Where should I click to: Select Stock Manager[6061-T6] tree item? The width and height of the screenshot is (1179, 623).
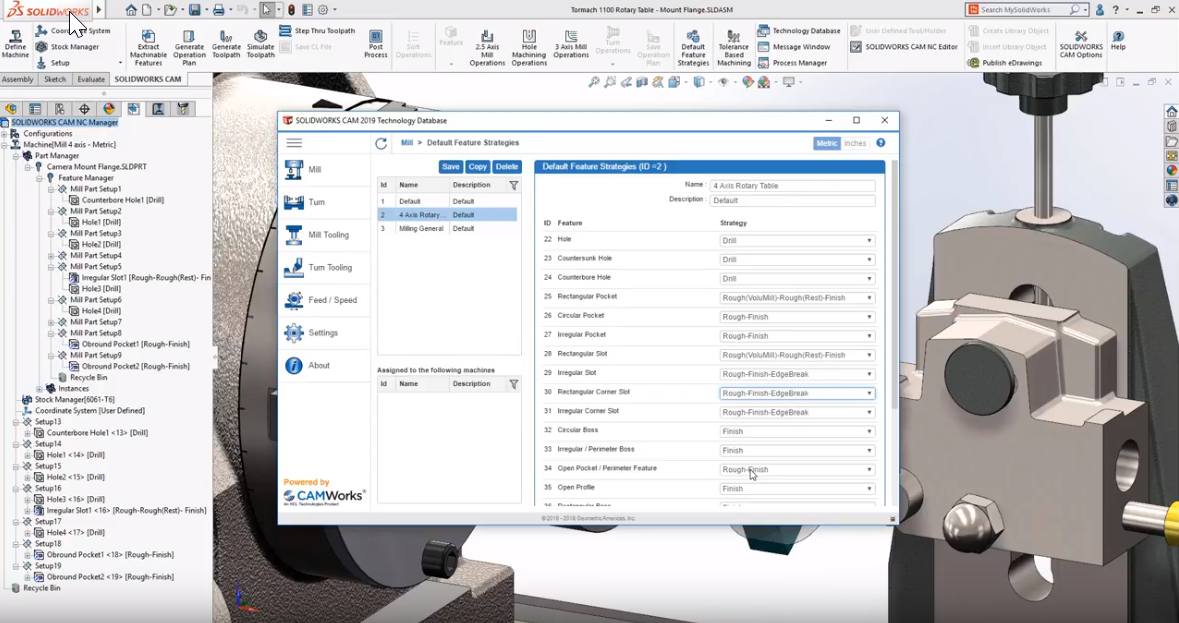[x=74, y=400]
